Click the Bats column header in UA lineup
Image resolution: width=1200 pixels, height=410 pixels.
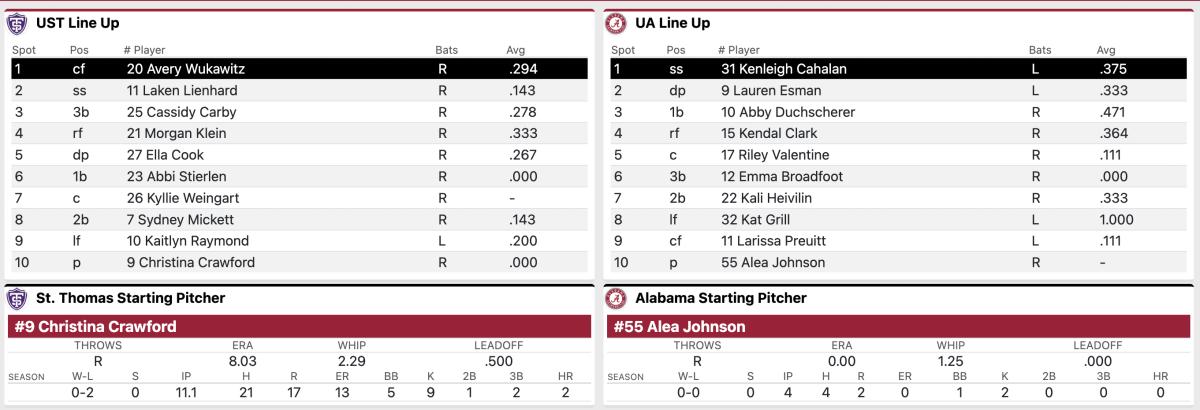(x=1040, y=49)
